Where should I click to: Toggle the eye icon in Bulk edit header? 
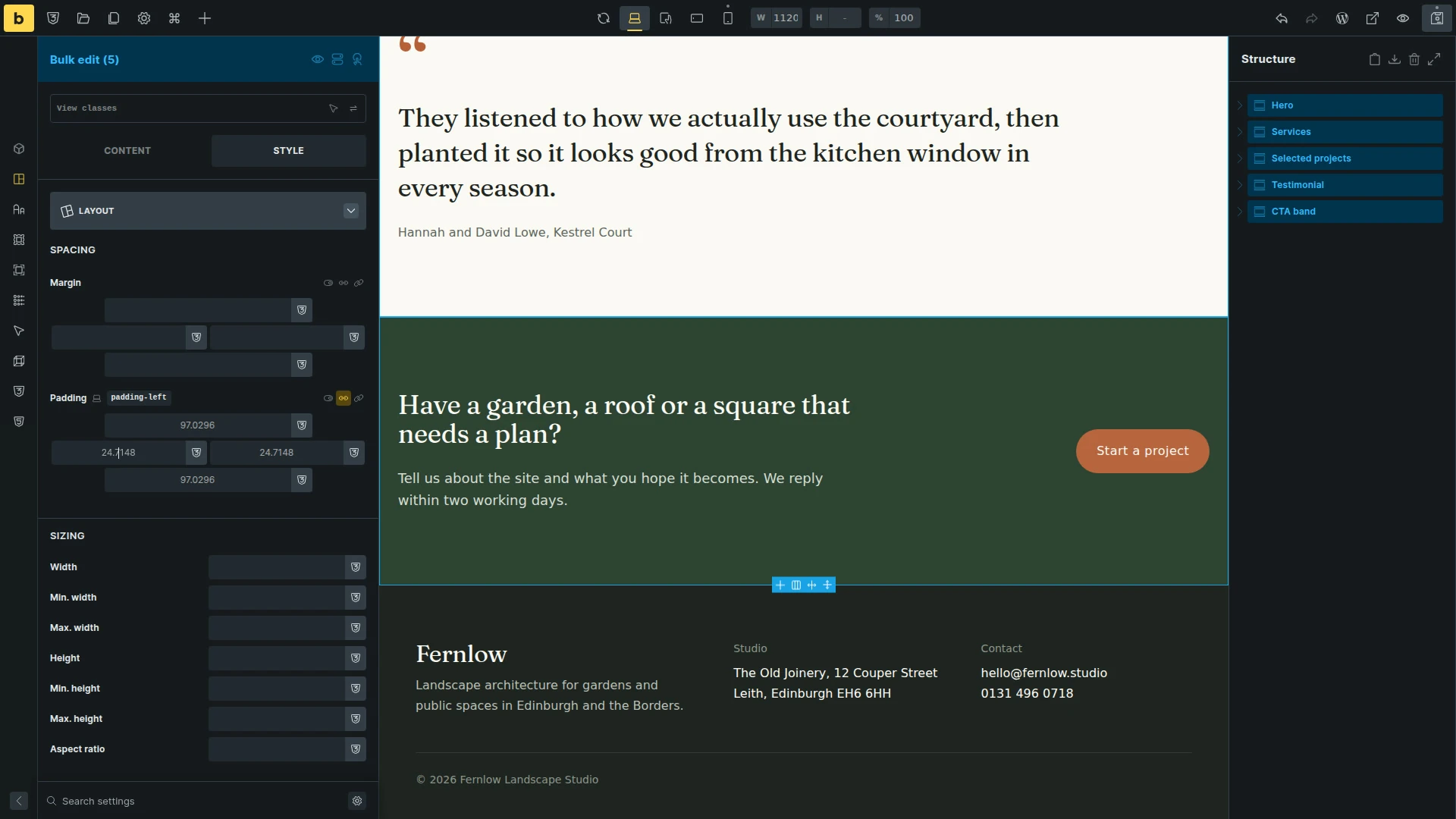pos(318,59)
